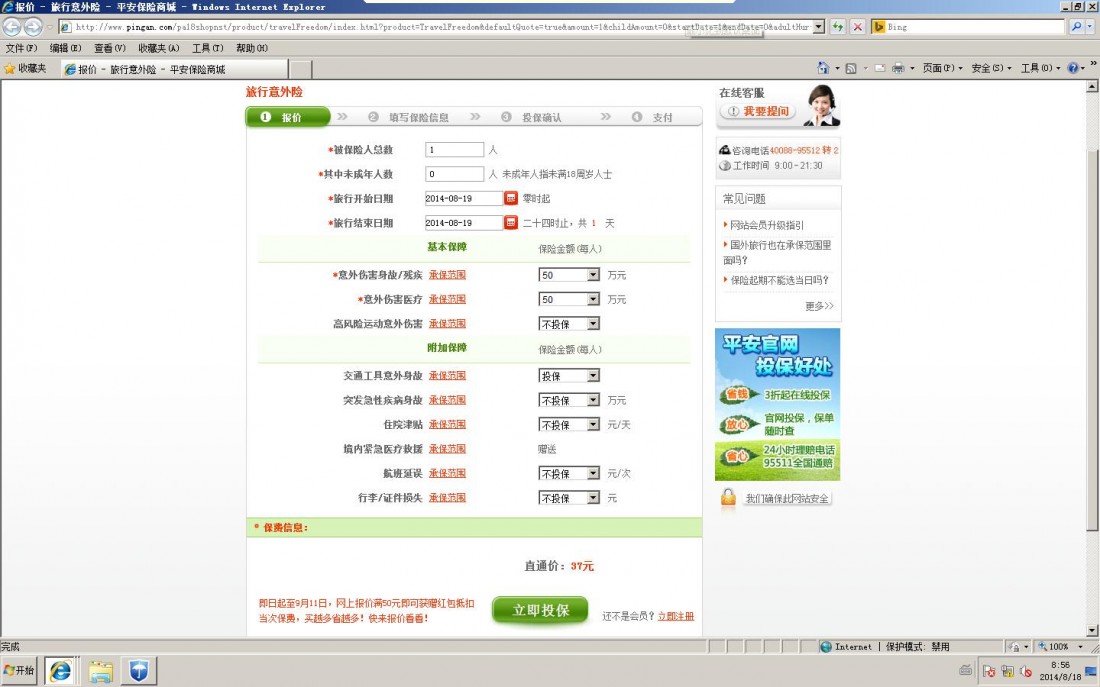Click the page scrollbar down arrow
Viewport: 1100px width, 687px height.
[x=1092, y=630]
